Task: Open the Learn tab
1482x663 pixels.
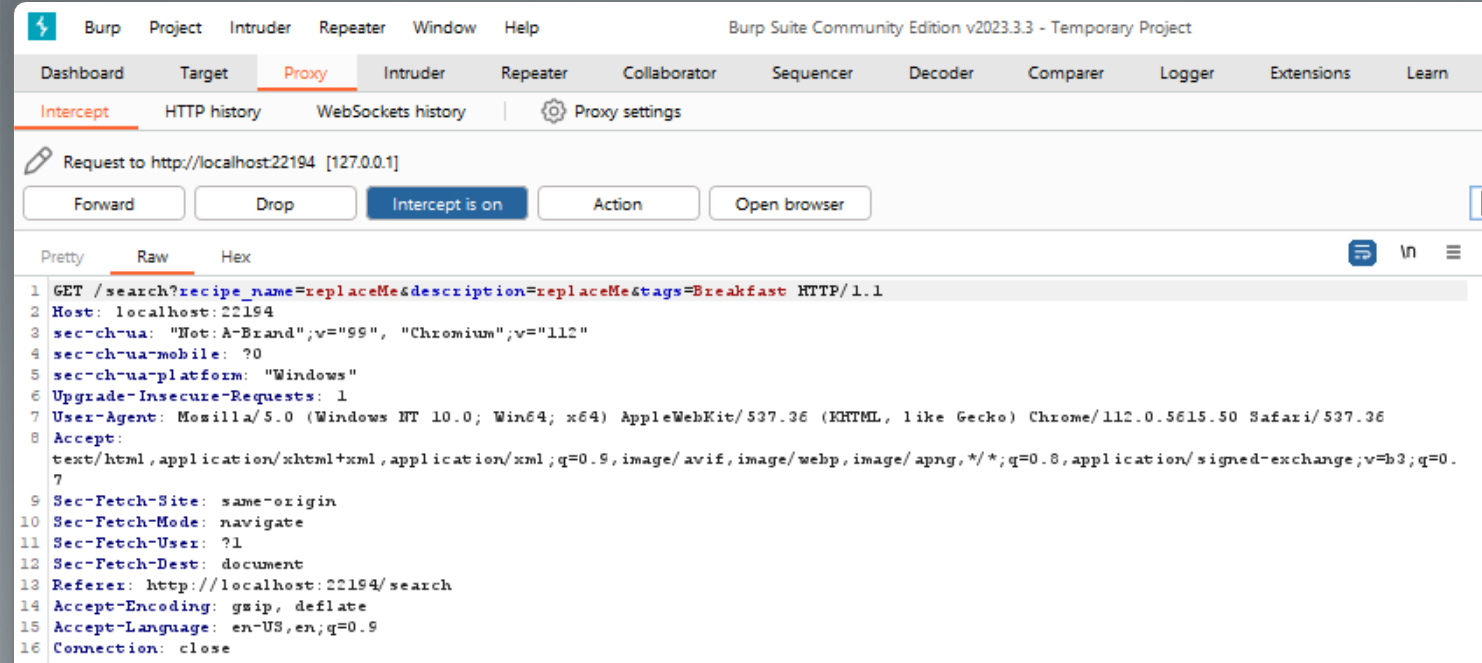Action: (1427, 73)
